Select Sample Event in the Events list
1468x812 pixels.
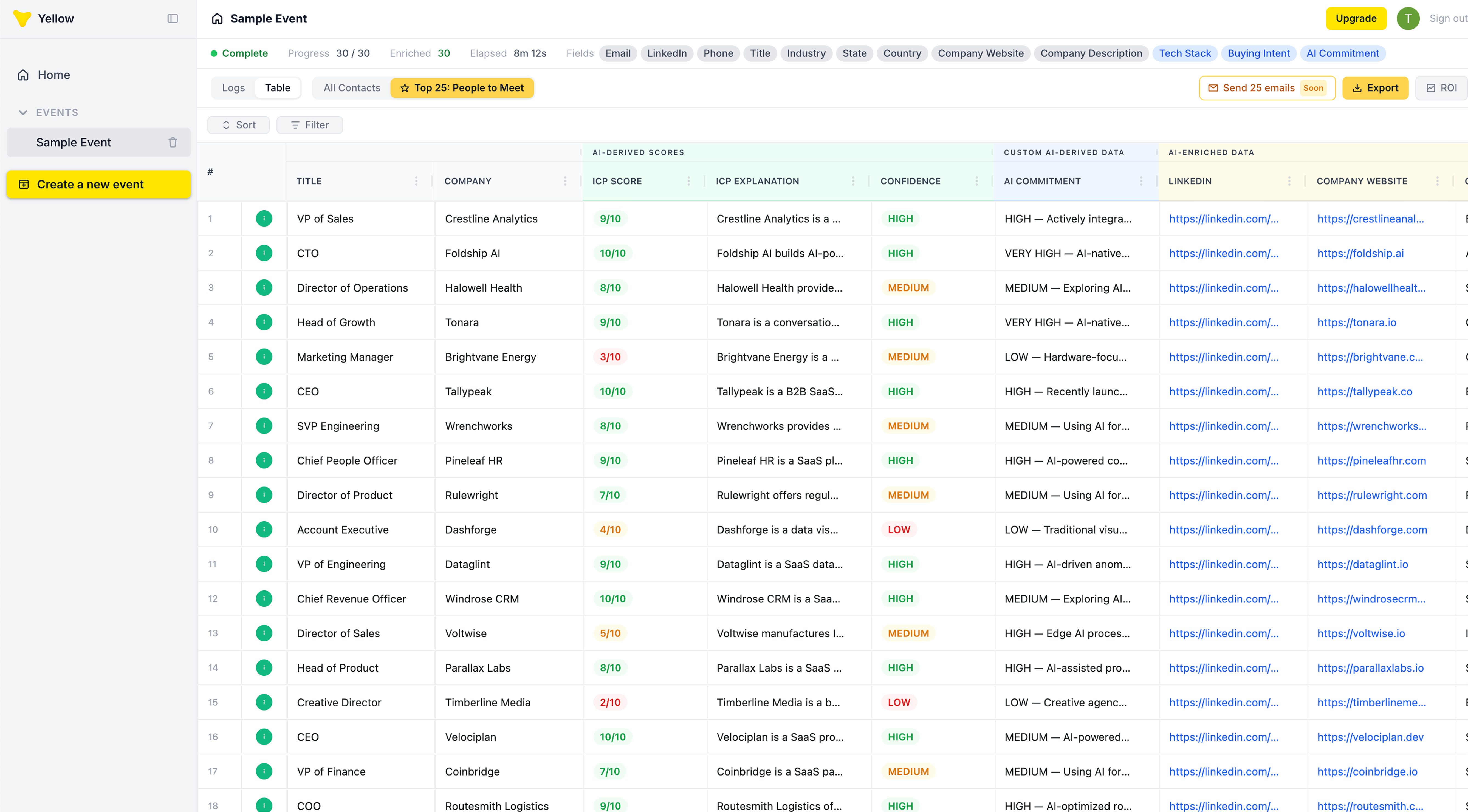coord(74,142)
